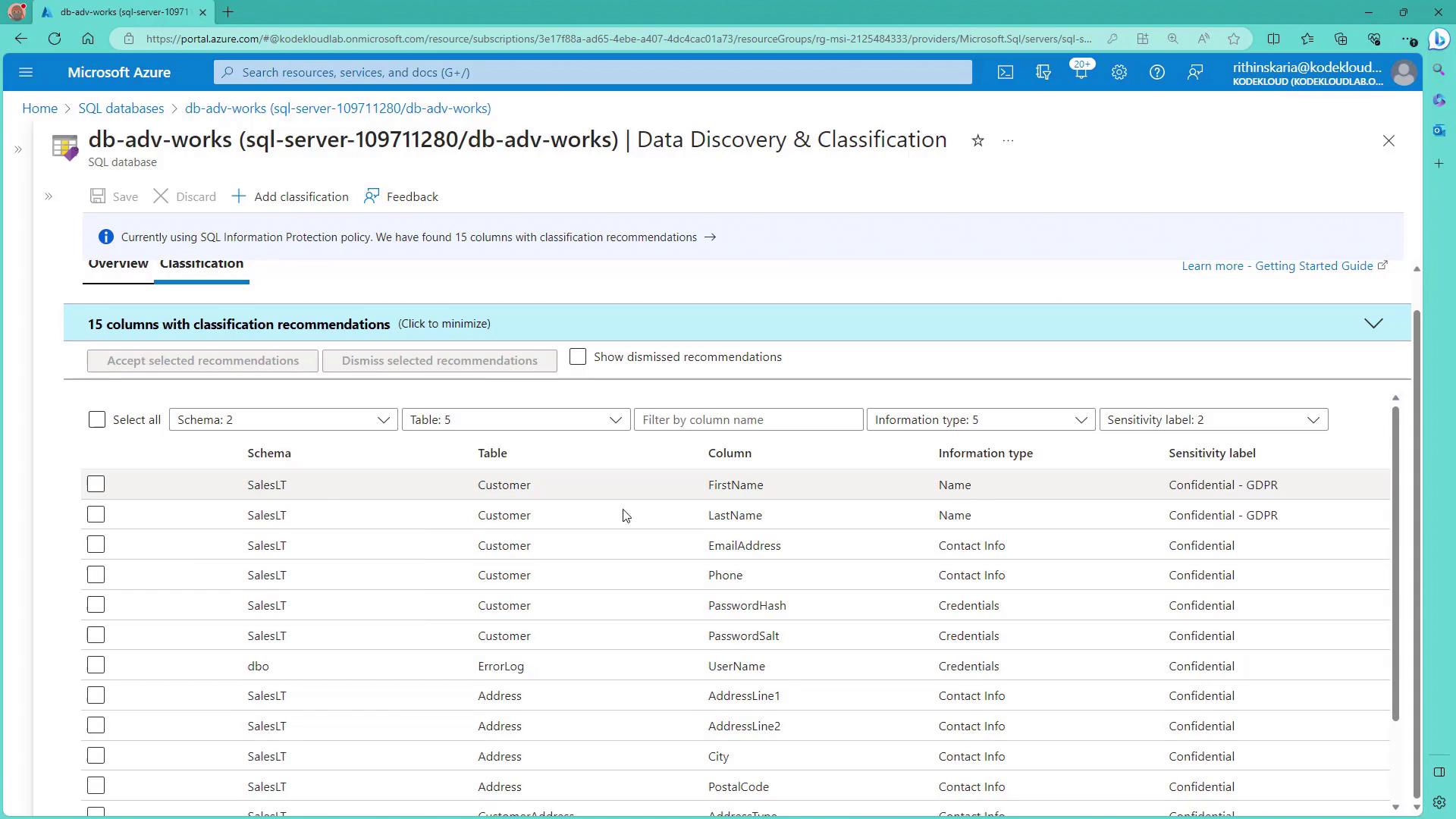Click the browser refresh icon

tap(55, 39)
